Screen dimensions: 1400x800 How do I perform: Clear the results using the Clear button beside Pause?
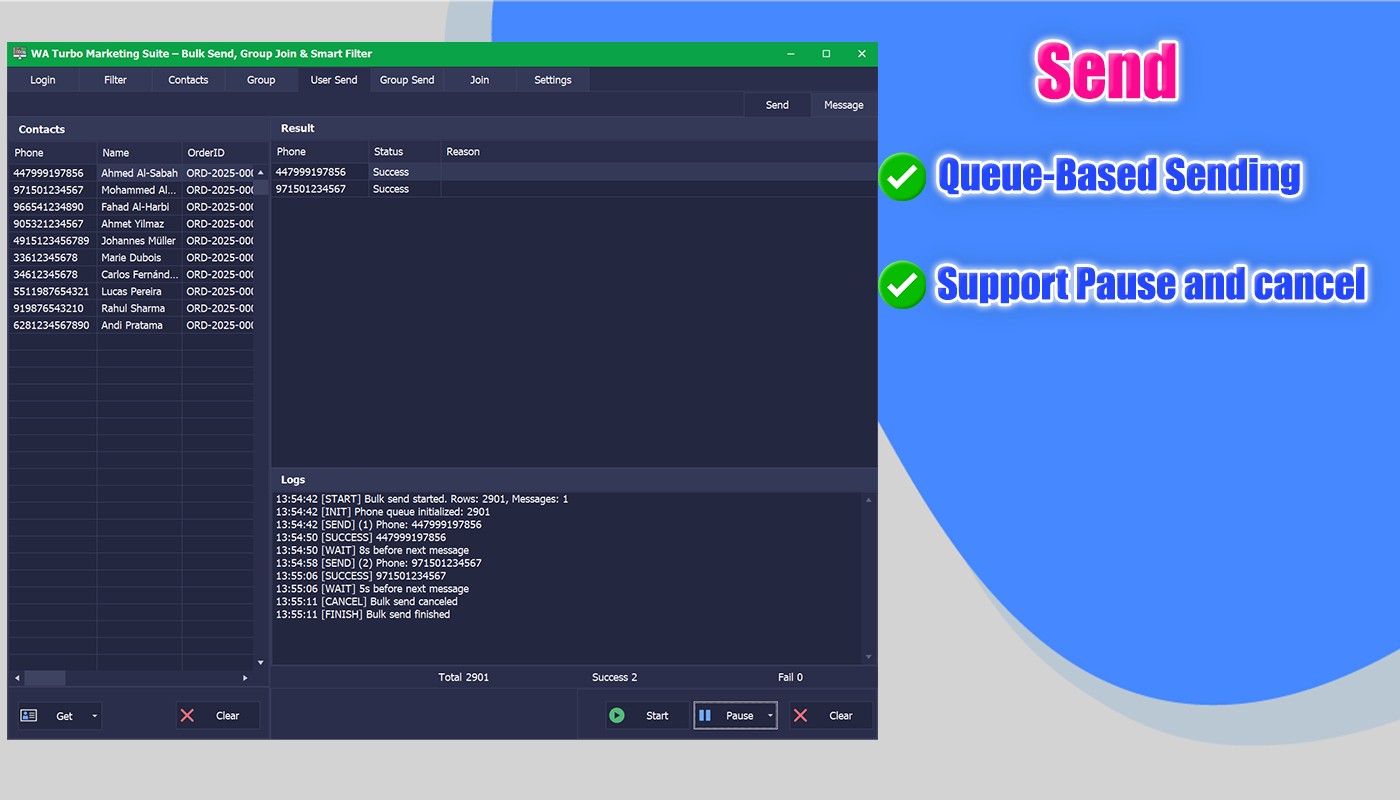point(830,715)
